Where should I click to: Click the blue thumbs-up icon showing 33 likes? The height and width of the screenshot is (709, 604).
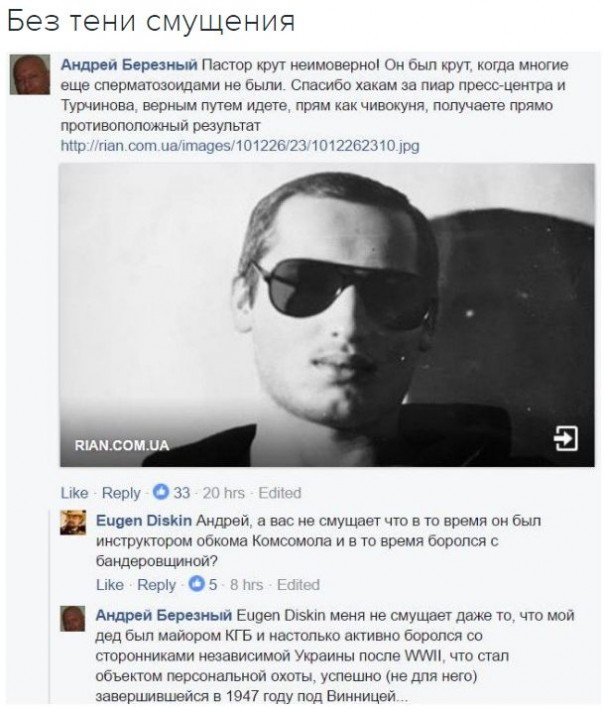(x=160, y=492)
